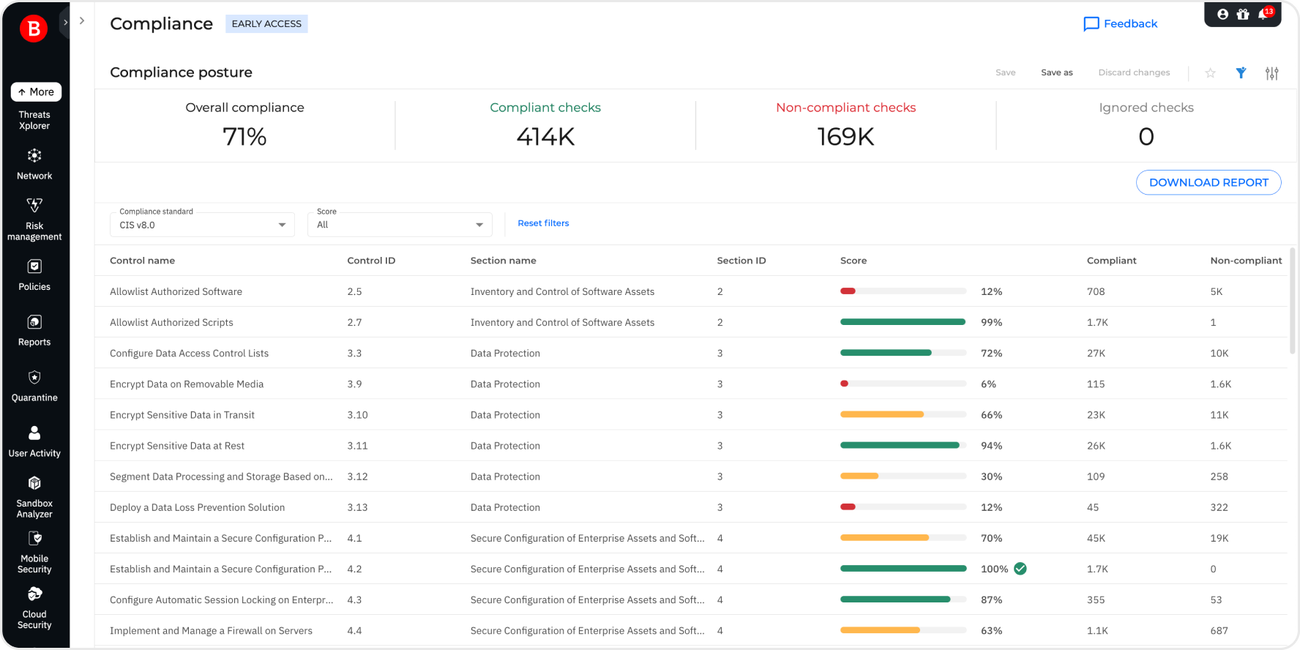1300x650 pixels.
Task: Toggle the active filter indicator
Action: 1241,72
